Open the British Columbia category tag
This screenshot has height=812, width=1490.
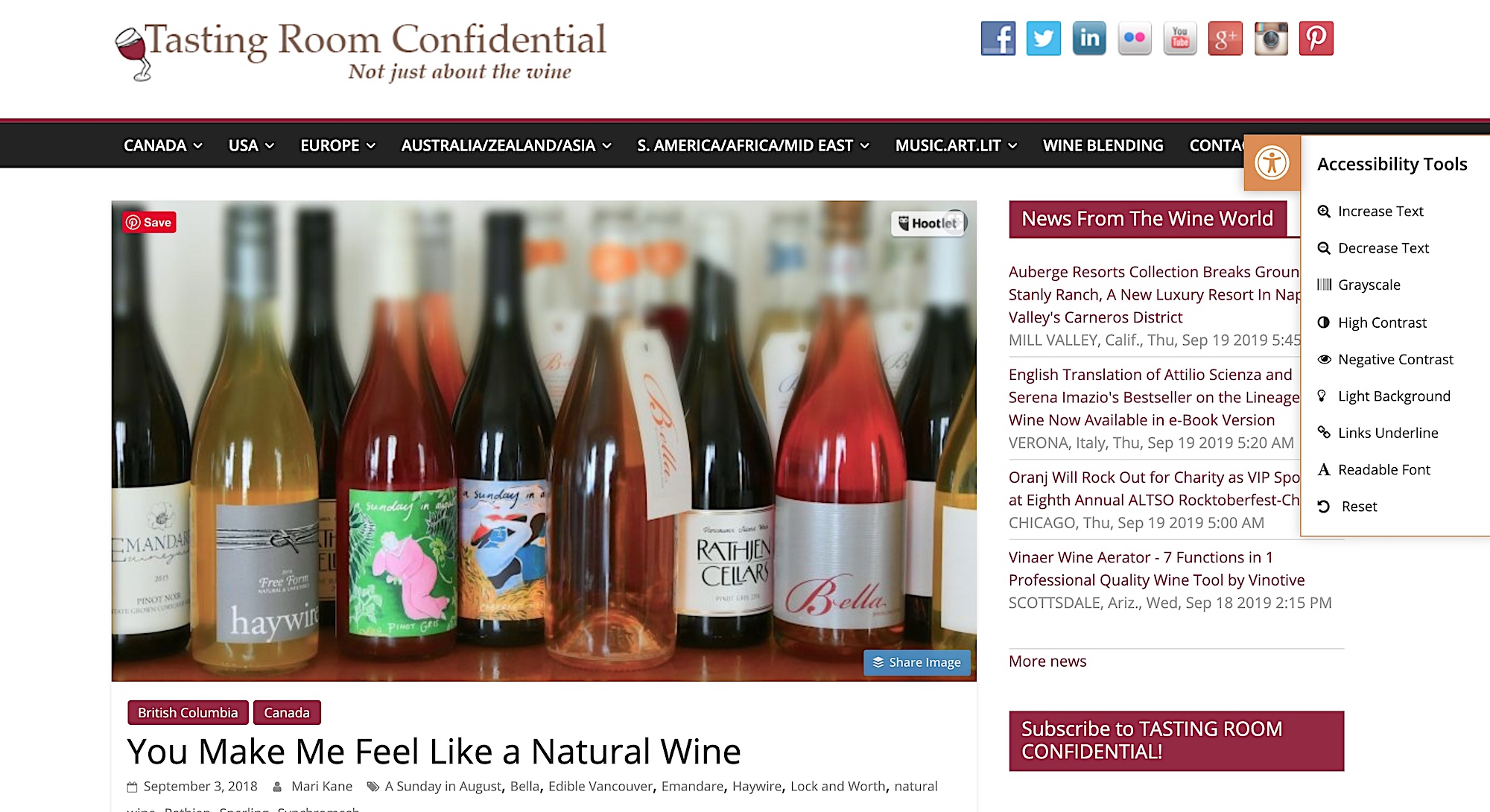188,713
